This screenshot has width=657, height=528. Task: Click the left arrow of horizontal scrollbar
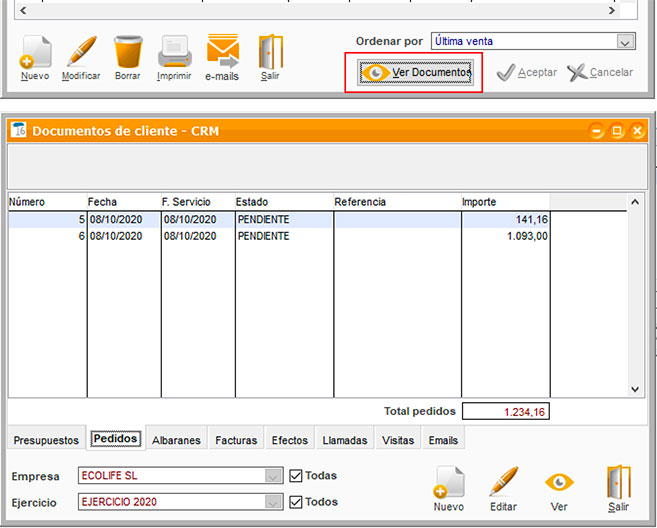pyautogui.click(x=23, y=10)
